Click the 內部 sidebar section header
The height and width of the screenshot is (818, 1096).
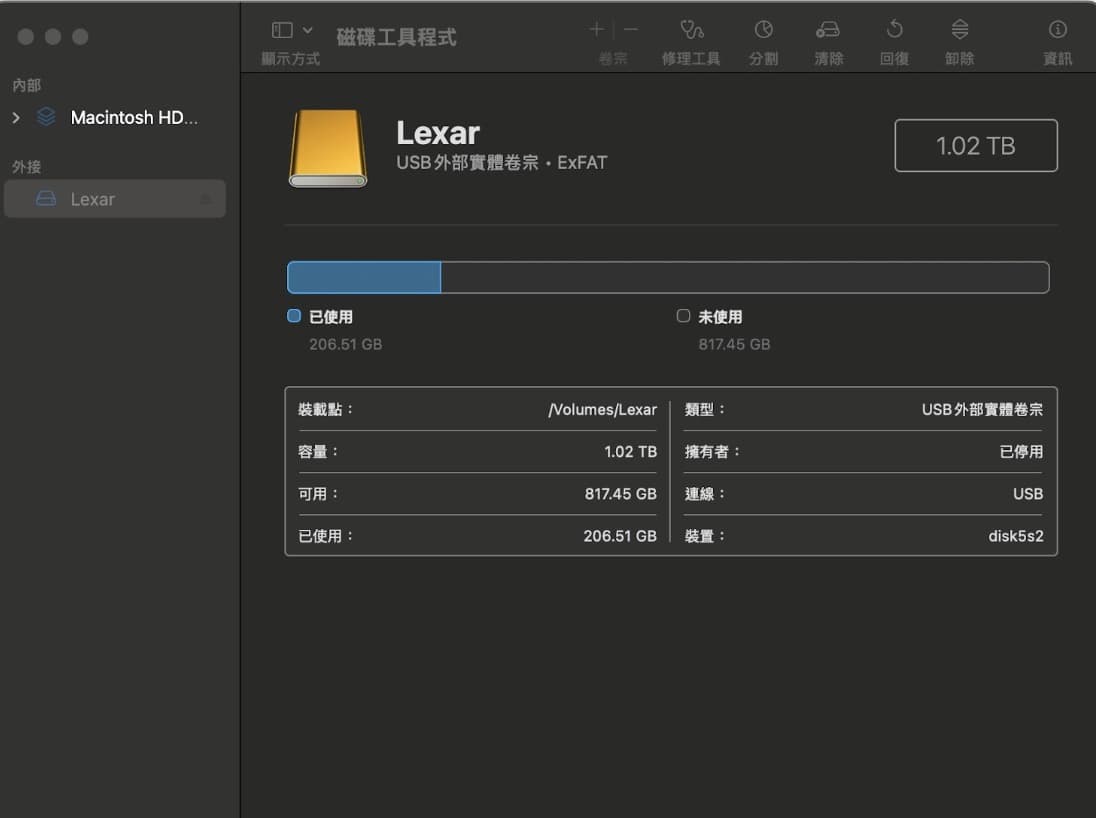[x=27, y=85]
